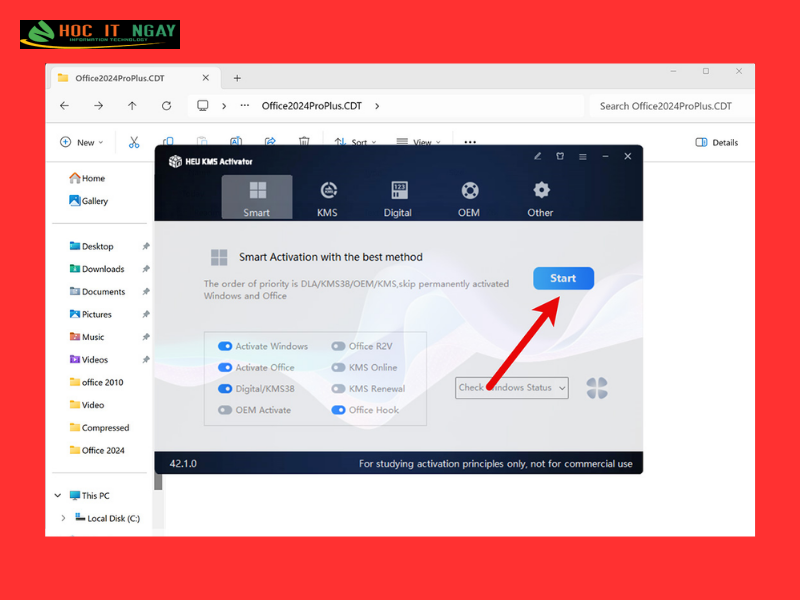This screenshot has height=600, width=800.
Task: Click the Explorer sidebar scrollbar thumb
Action: pyautogui.click(x=159, y=482)
